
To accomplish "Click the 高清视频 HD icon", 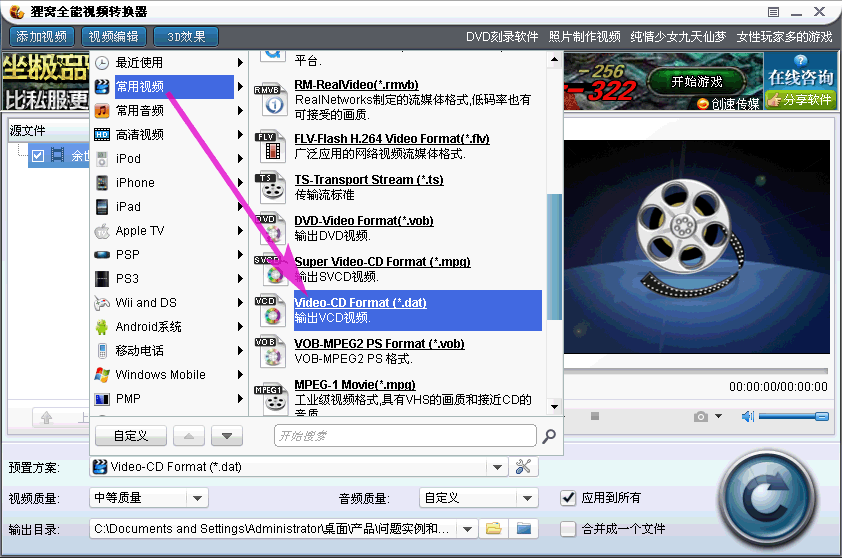I will point(102,135).
